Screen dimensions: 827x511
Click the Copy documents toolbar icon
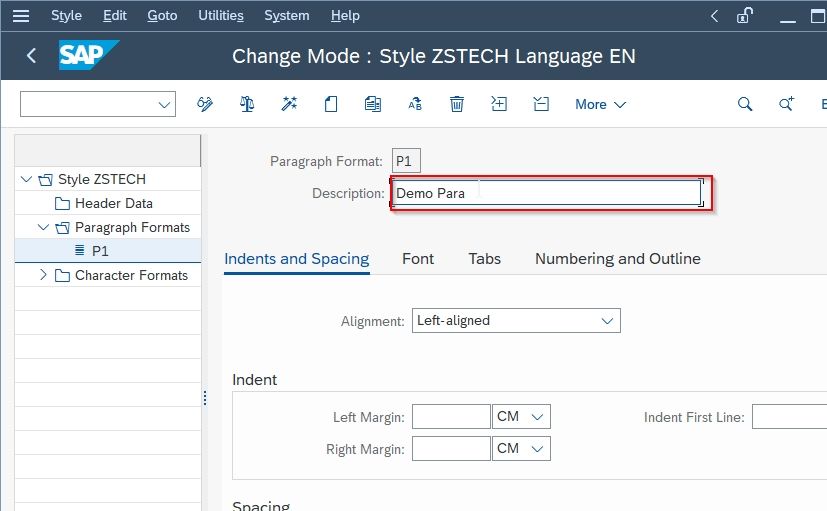[373, 104]
